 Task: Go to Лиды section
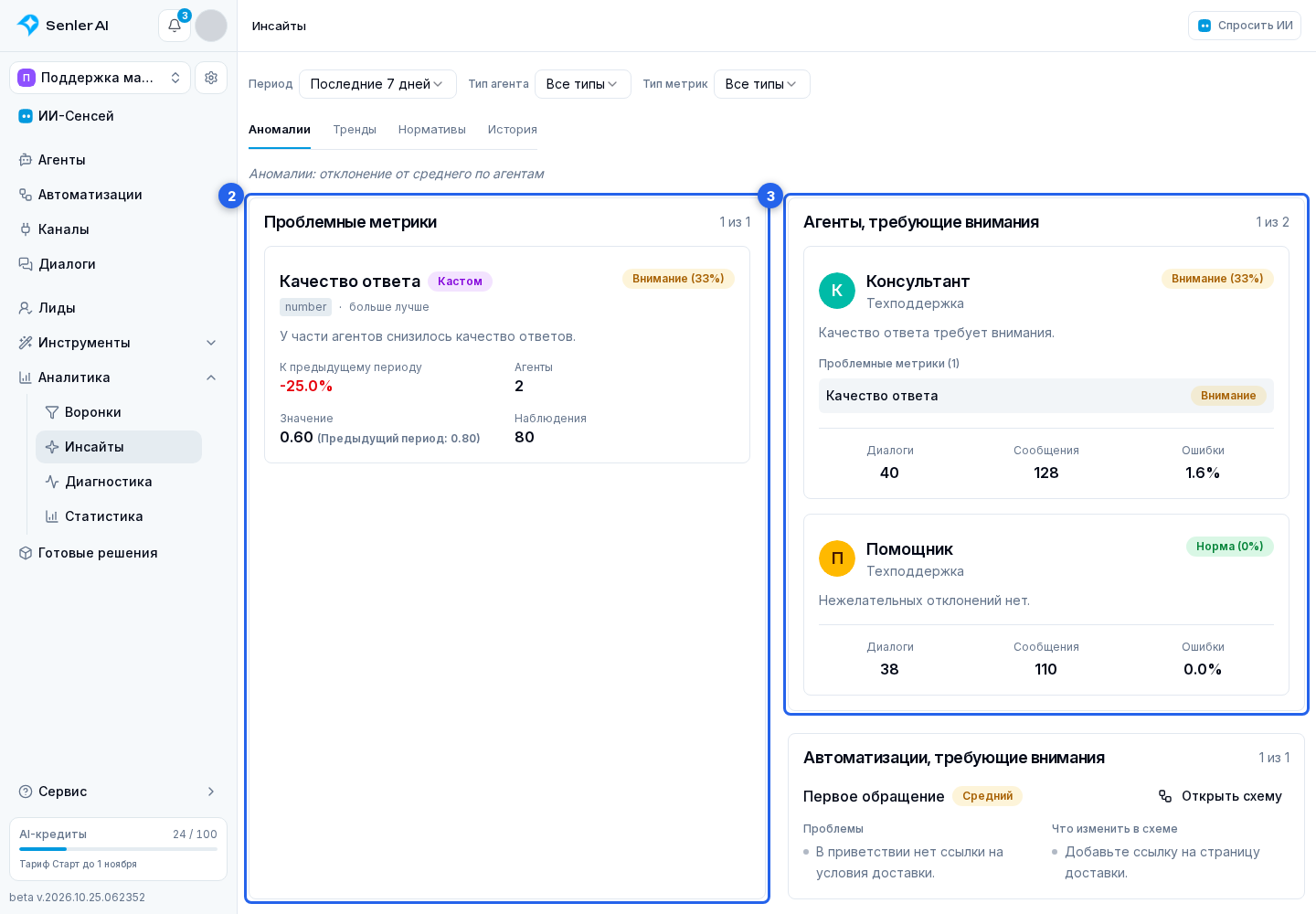[119, 308]
